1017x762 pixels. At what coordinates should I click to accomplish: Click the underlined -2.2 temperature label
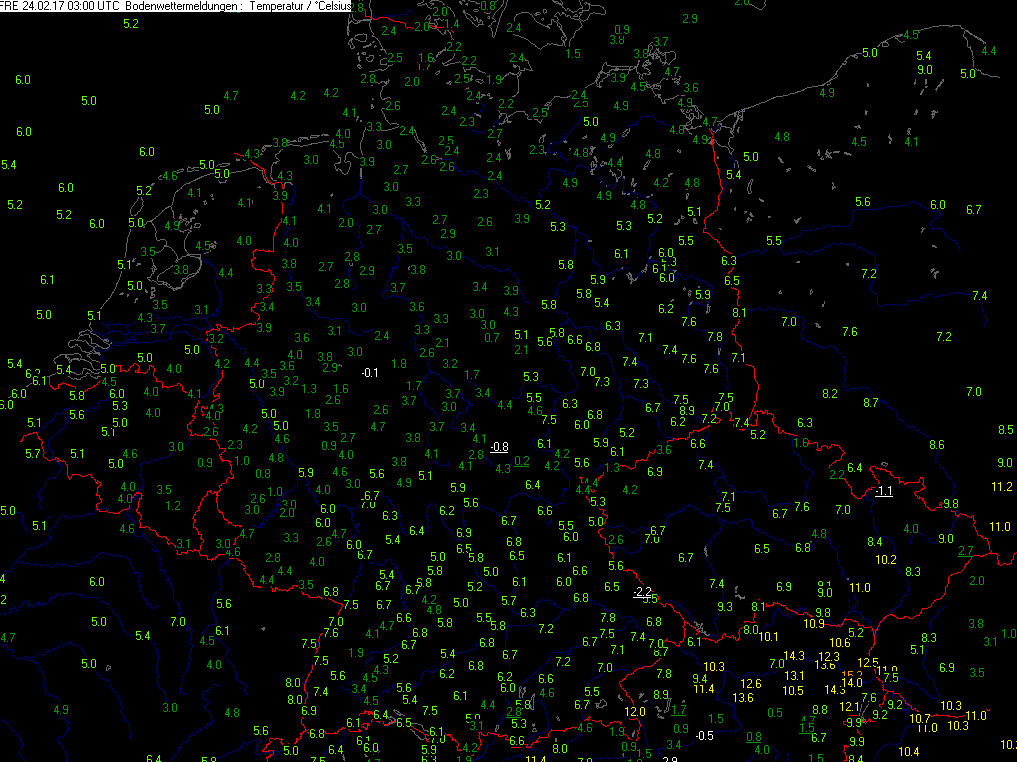point(642,592)
